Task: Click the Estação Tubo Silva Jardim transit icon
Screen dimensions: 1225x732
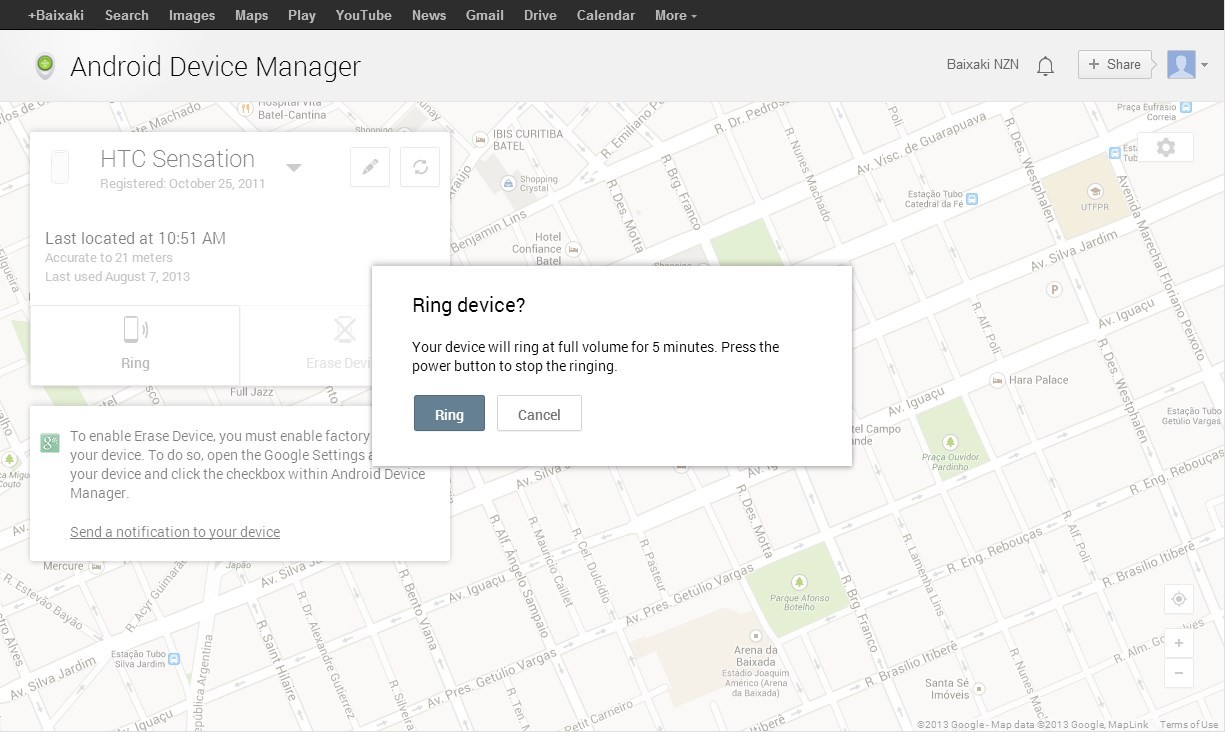Action: 175,659
